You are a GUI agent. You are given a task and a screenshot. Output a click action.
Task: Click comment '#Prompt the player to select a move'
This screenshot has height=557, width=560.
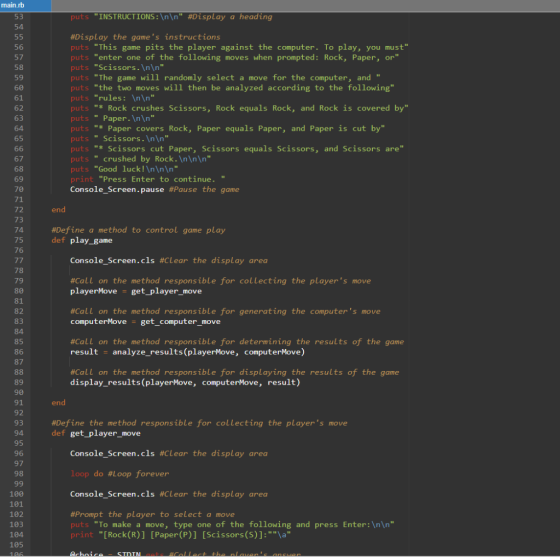[x=152, y=515]
